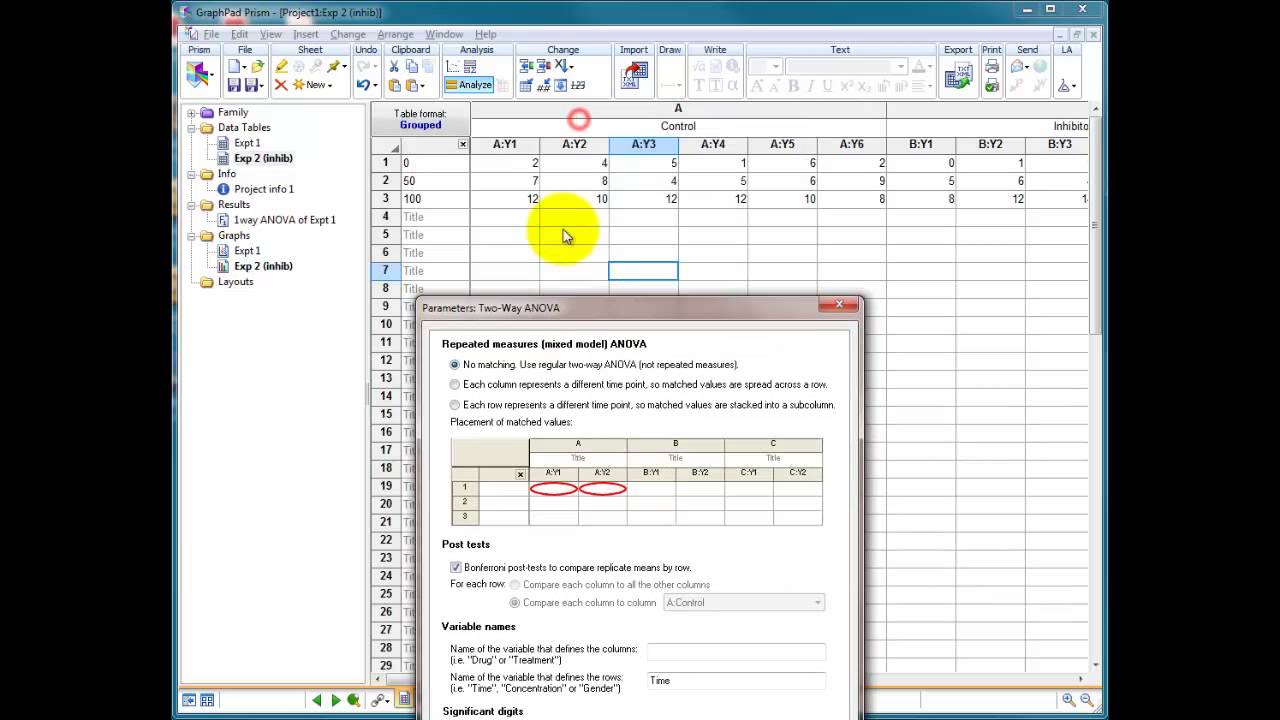Close the Two-Way ANOVA parameters dialog

pos(840,304)
